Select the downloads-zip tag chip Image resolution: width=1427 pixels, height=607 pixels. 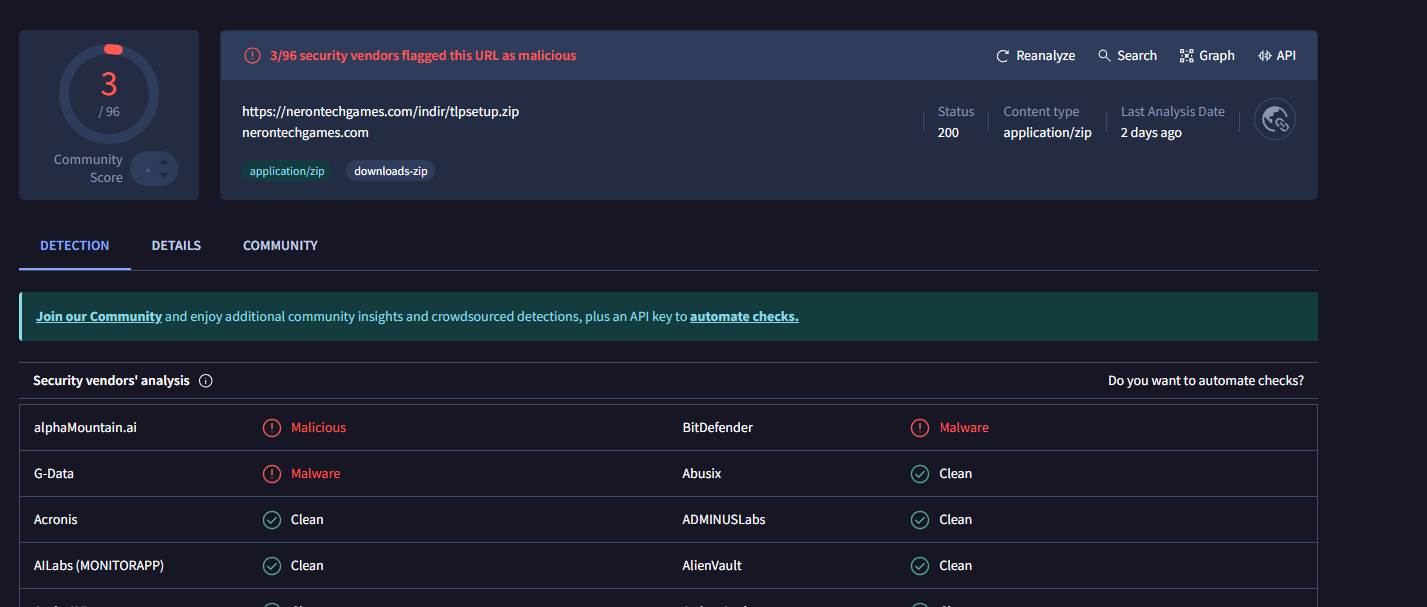tap(391, 171)
